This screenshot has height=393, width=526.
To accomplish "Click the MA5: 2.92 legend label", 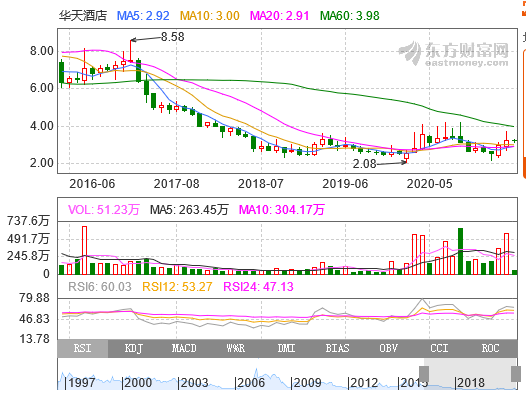I will [x=143, y=16].
